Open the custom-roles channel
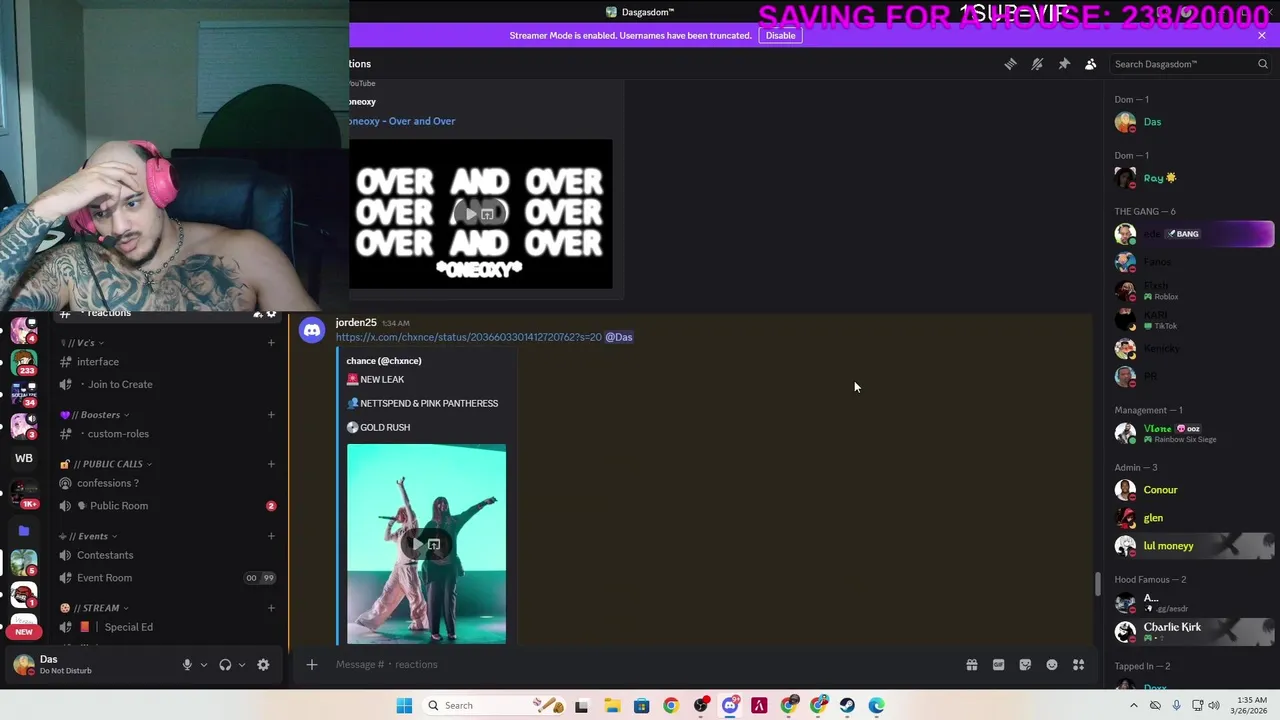The image size is (1280, 720). pos(167,434)
